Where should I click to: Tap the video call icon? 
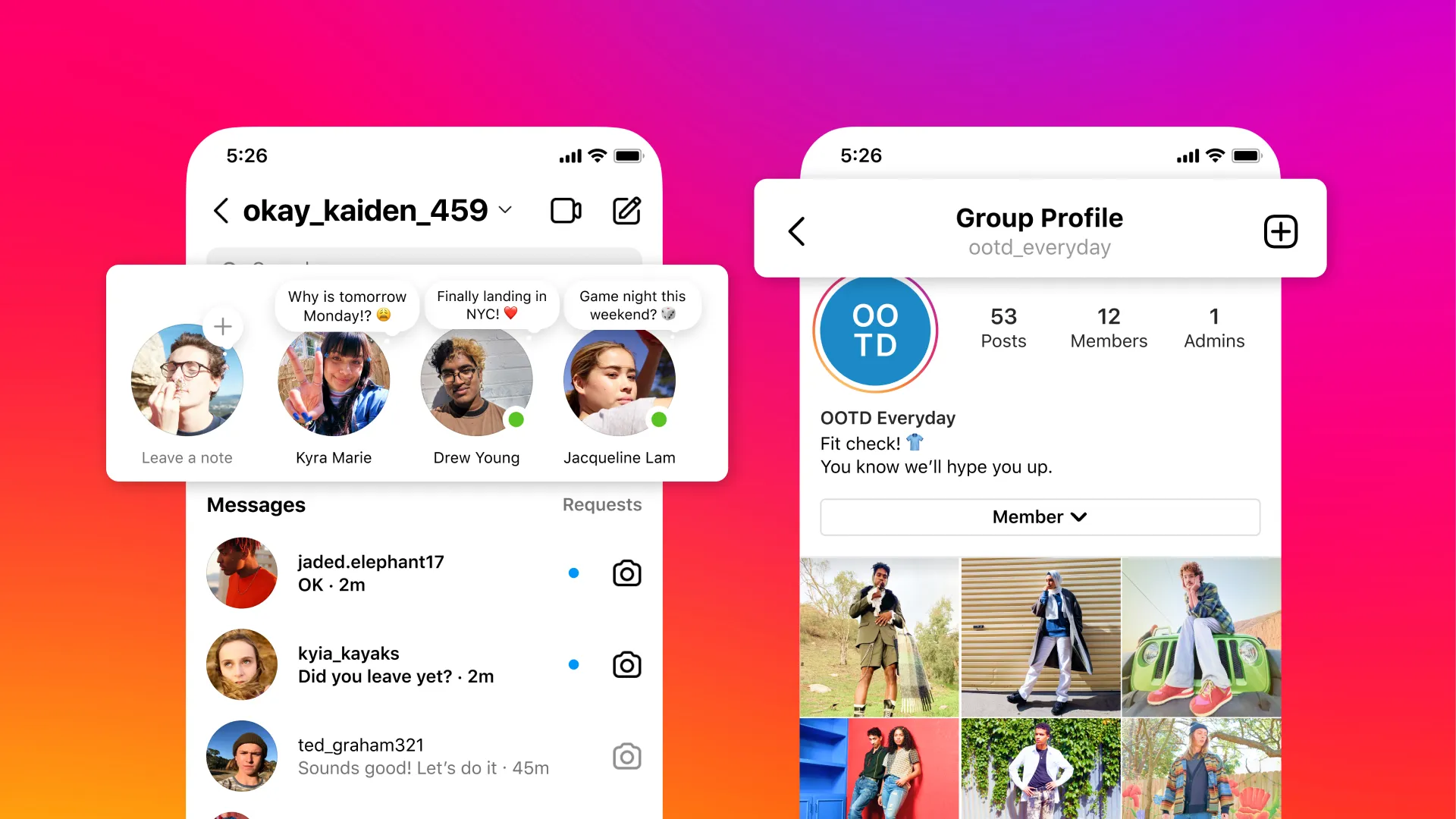pyautogui.click(x=566, y=212)
